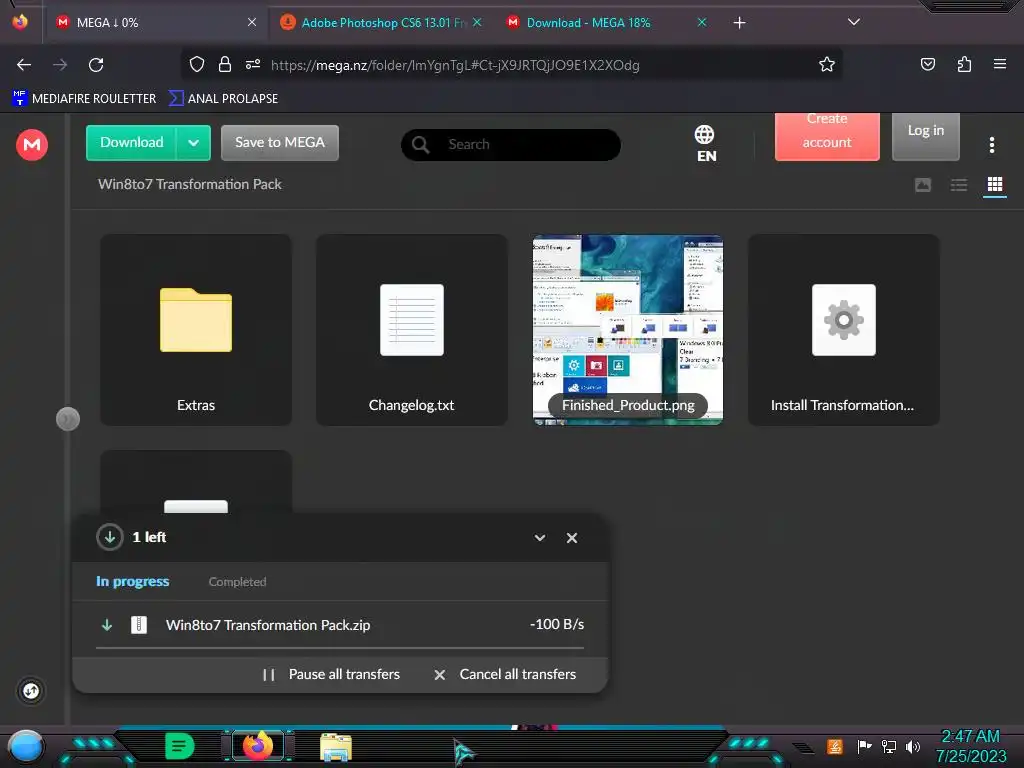Open the Firefox hamburger menu
The width and height of the screenshot is (1024, 768).
(x=999, y=64)
